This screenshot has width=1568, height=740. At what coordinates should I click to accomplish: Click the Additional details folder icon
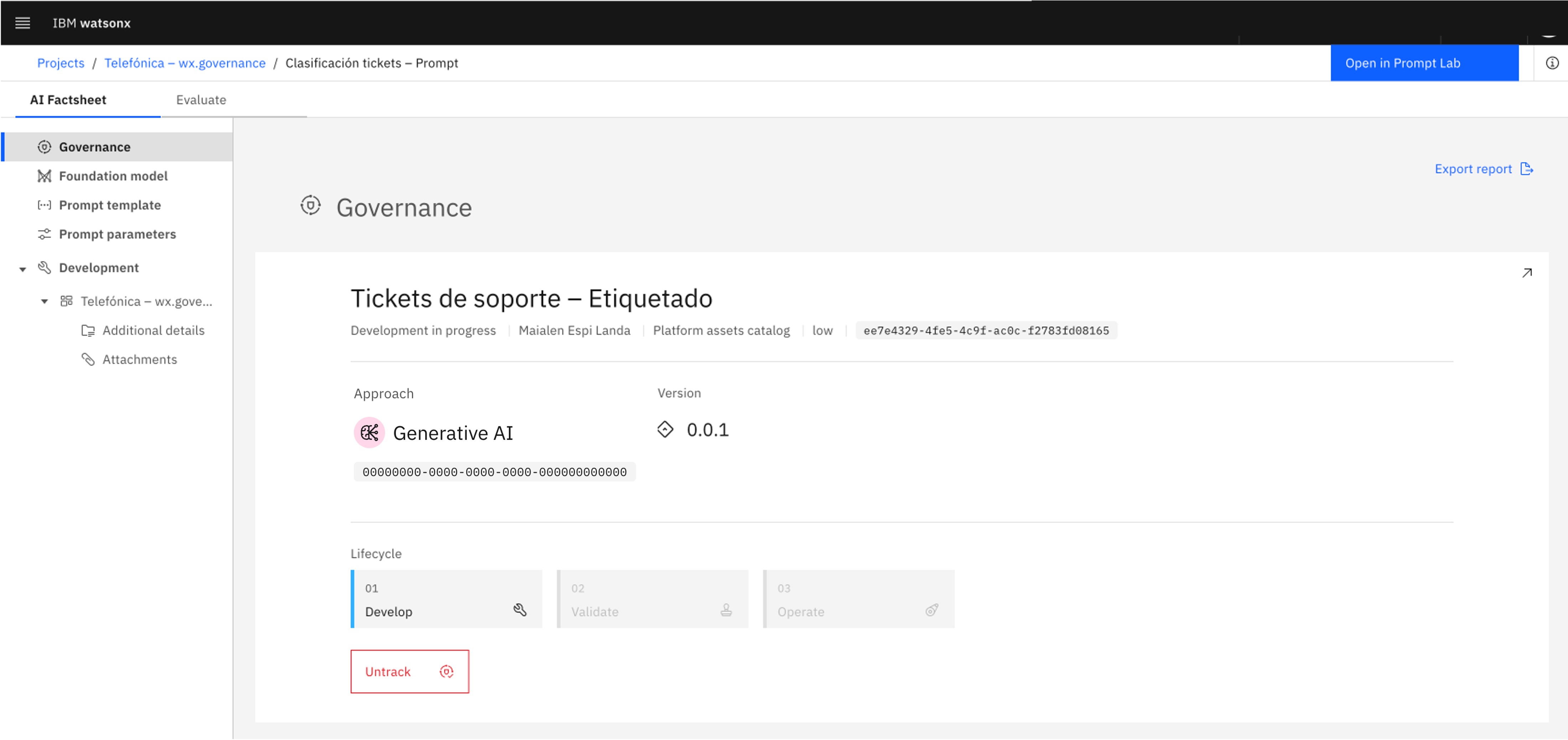[88, 331]
